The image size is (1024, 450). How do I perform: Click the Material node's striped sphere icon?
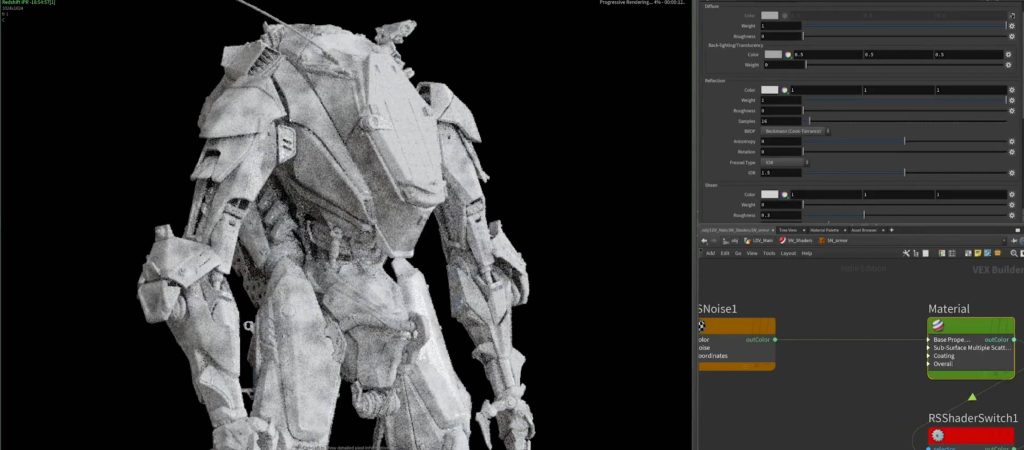click(x=937, y=325)
